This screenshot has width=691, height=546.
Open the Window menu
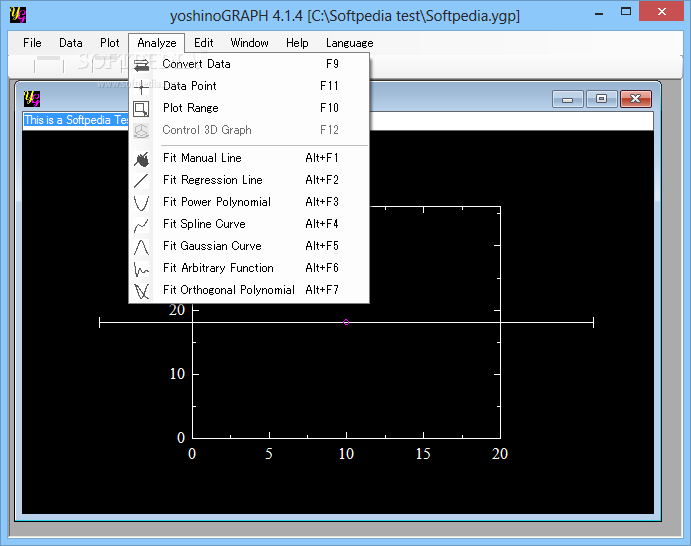pyautogui.click(x=249, y=43)
